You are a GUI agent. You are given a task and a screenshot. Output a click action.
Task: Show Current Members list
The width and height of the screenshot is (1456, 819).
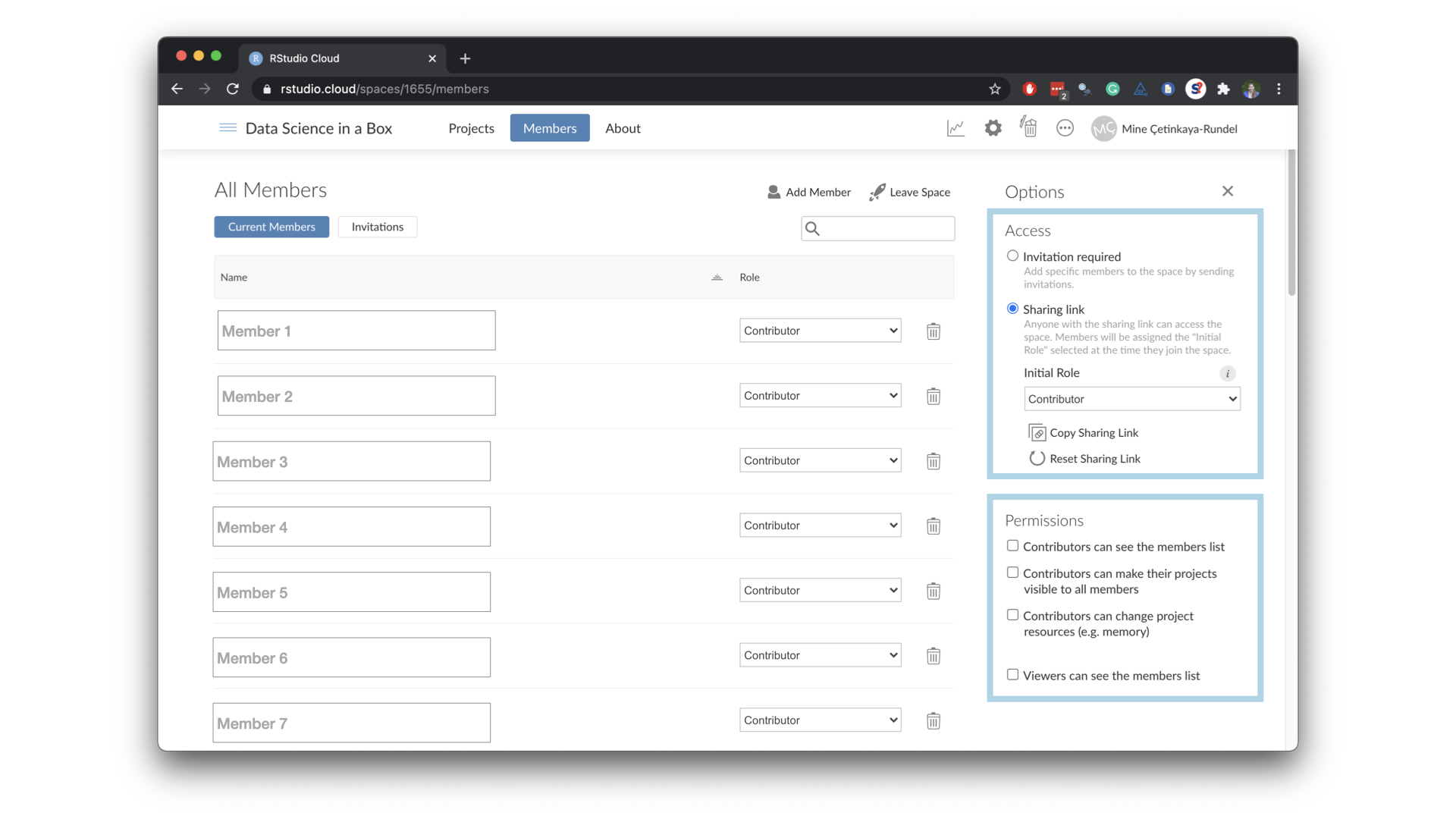(271, 227)
